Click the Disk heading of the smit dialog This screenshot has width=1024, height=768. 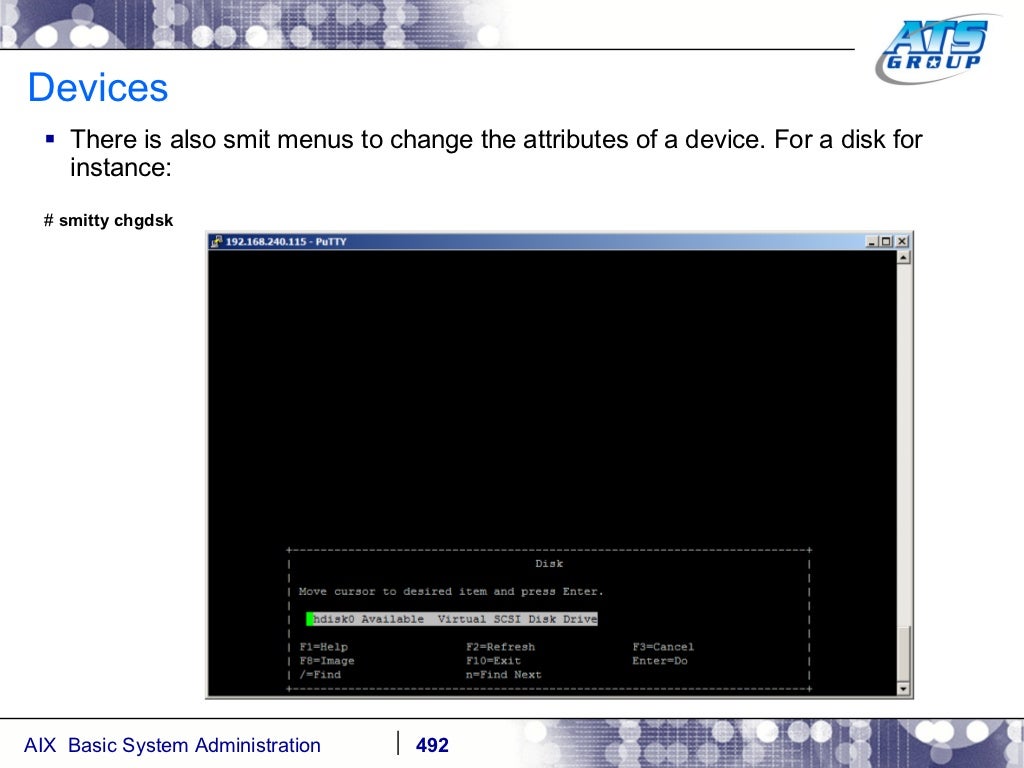(549, 564)
